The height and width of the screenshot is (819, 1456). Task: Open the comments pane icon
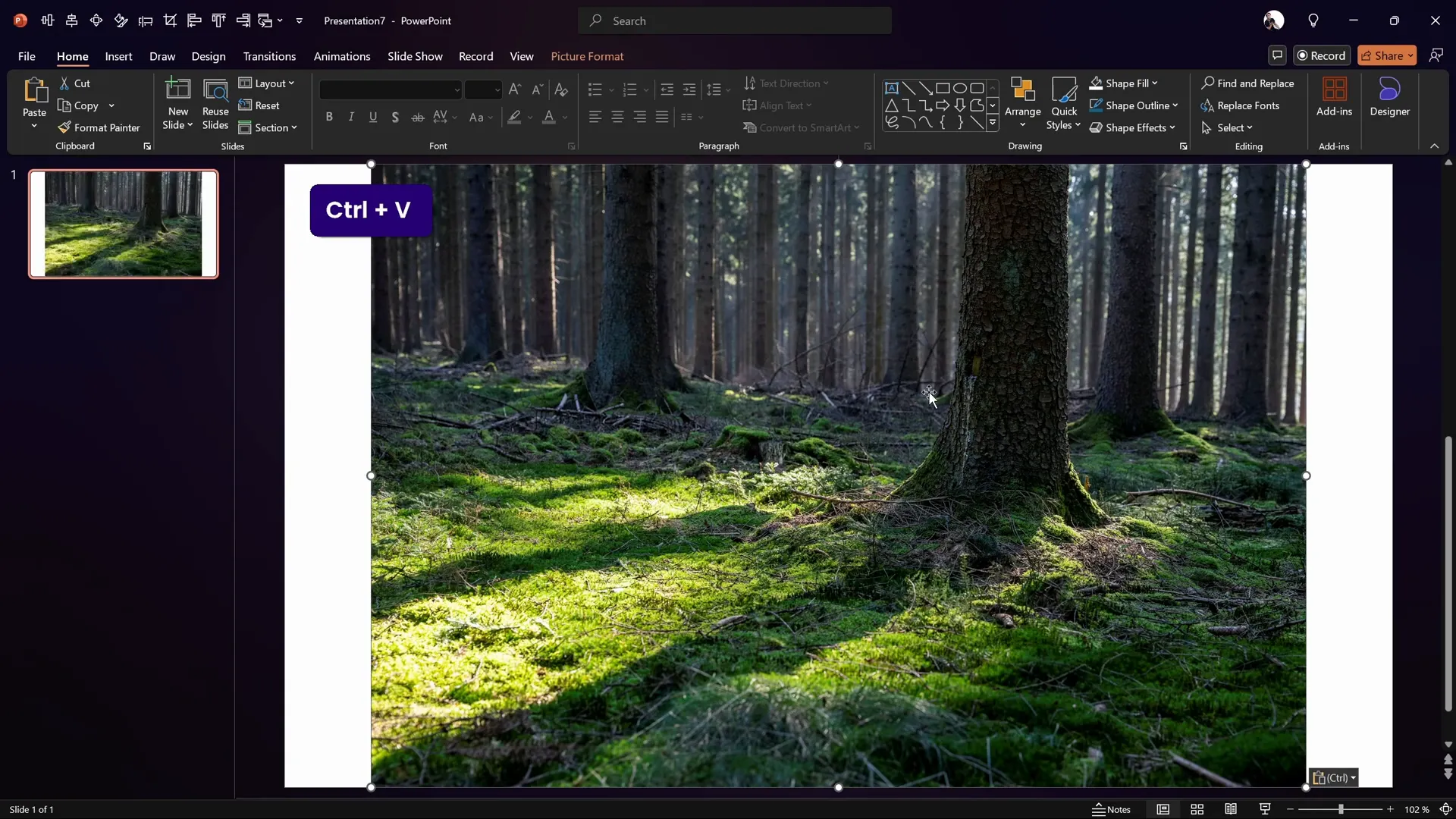(1277, 55)
